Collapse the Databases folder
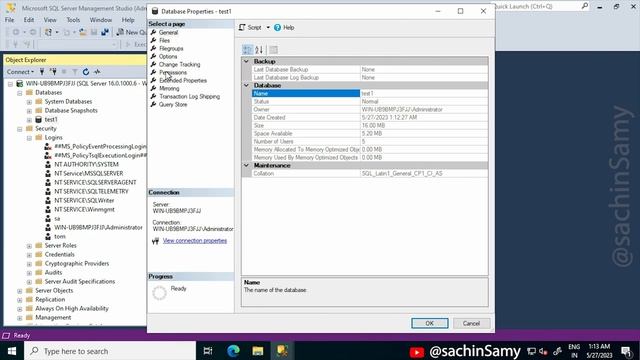 [x=20, y=93]
